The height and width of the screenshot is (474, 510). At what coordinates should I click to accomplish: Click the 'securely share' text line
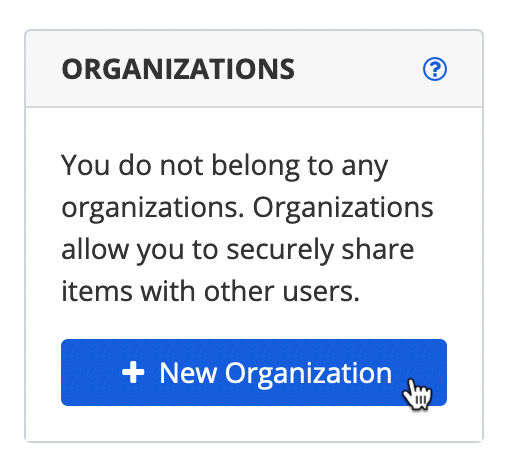320,249
